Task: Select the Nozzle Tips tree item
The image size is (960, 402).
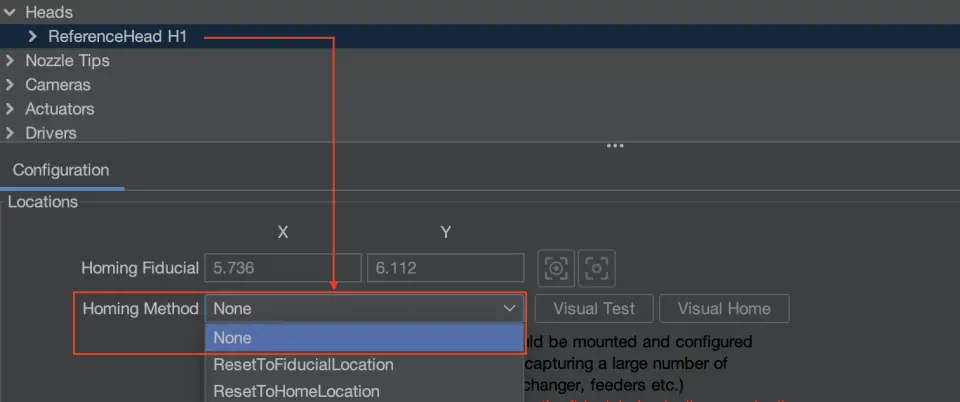Action: coord(67,61)
